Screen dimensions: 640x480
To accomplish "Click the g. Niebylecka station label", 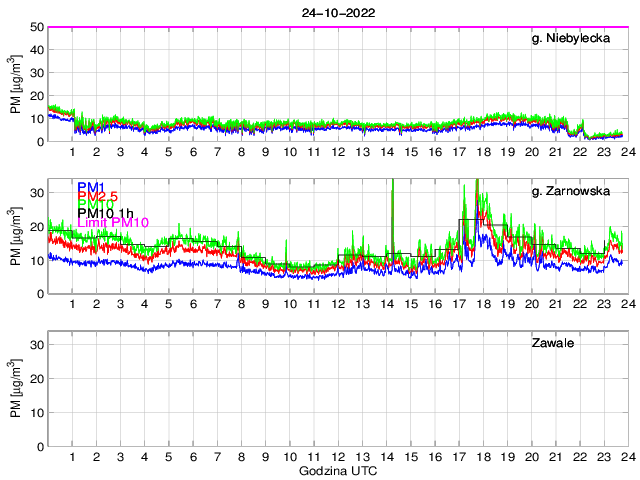I will click(571, 38).
